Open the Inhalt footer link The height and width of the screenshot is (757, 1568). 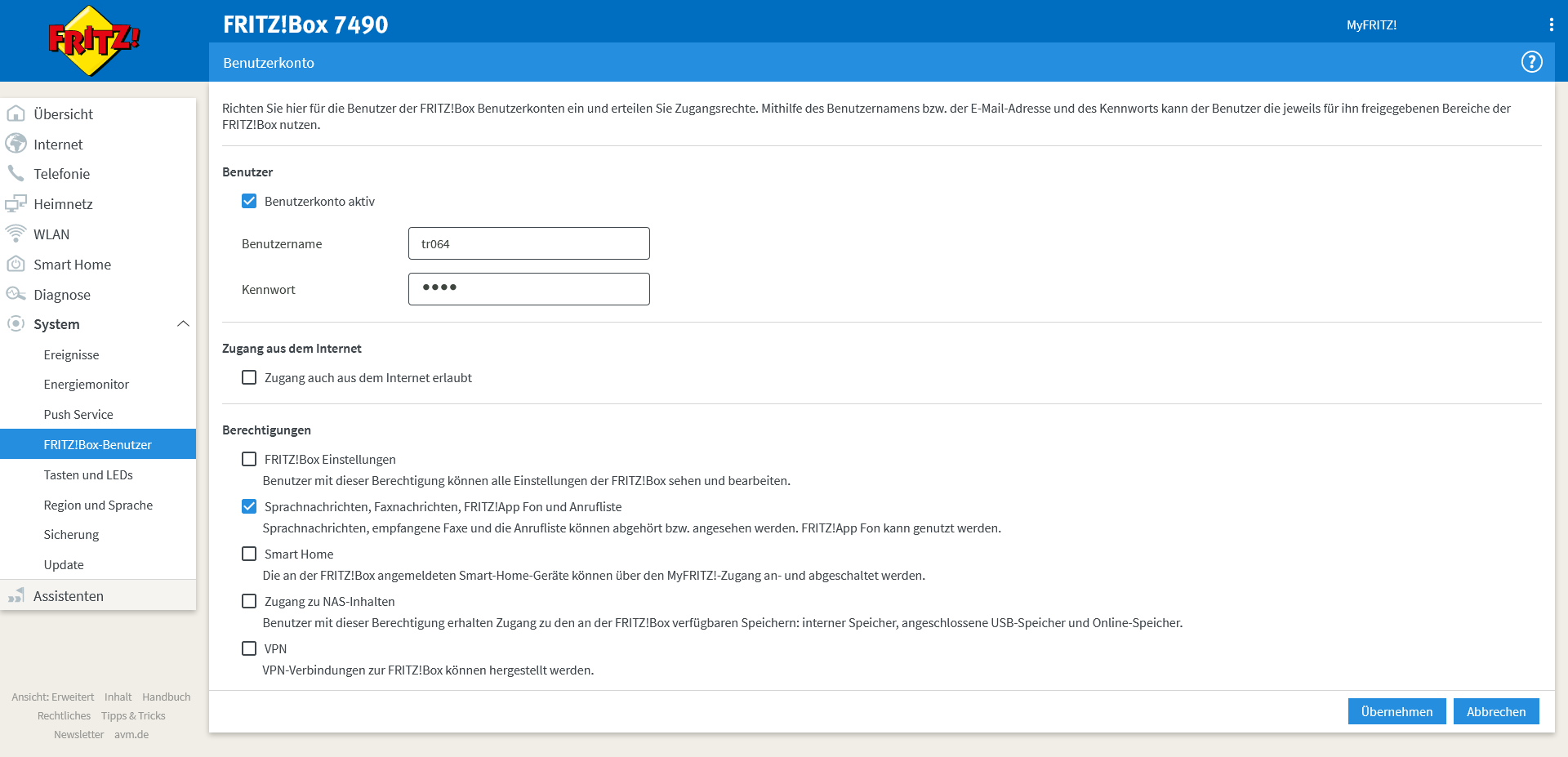118,697
